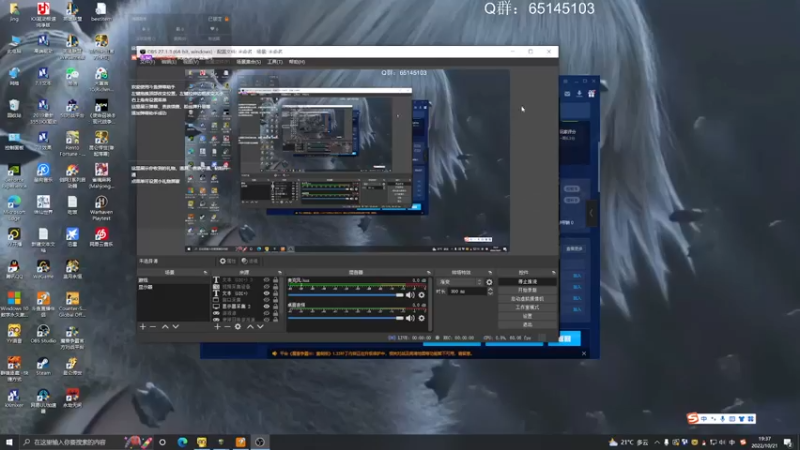The image size is (800, 450).
Task: Open the View menu in OBS
Action: (x=191, y=62)
